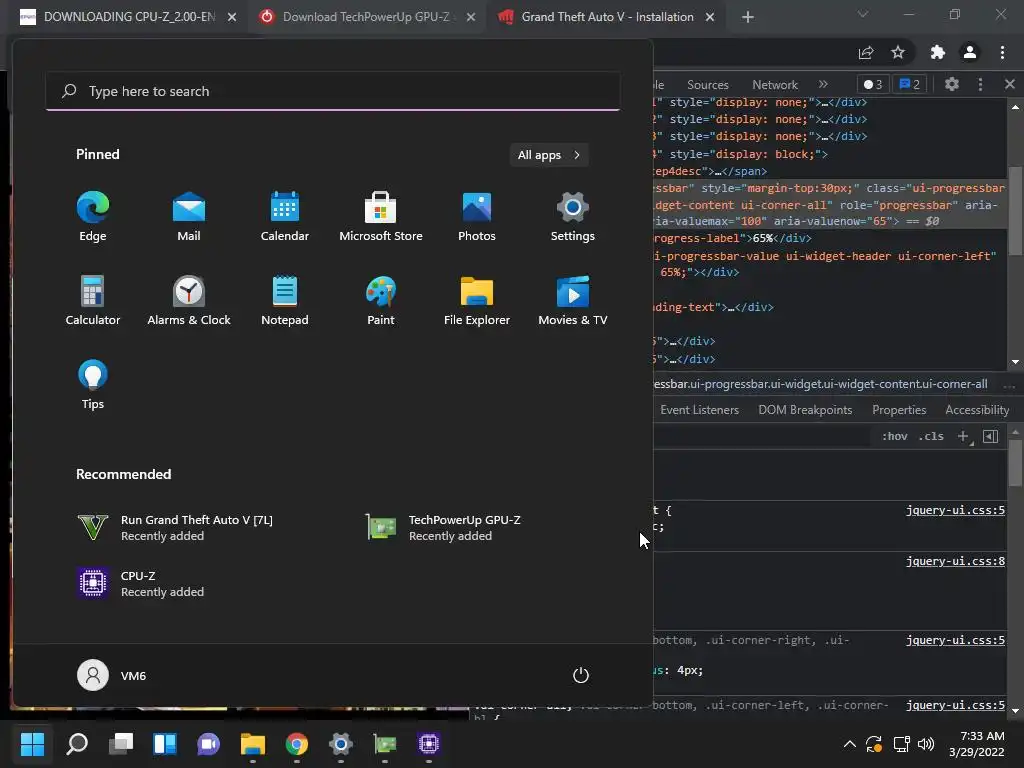The image size is (1024, 768).
Task: Open DOM Breakpoints tab
Action: click(805, 410)
